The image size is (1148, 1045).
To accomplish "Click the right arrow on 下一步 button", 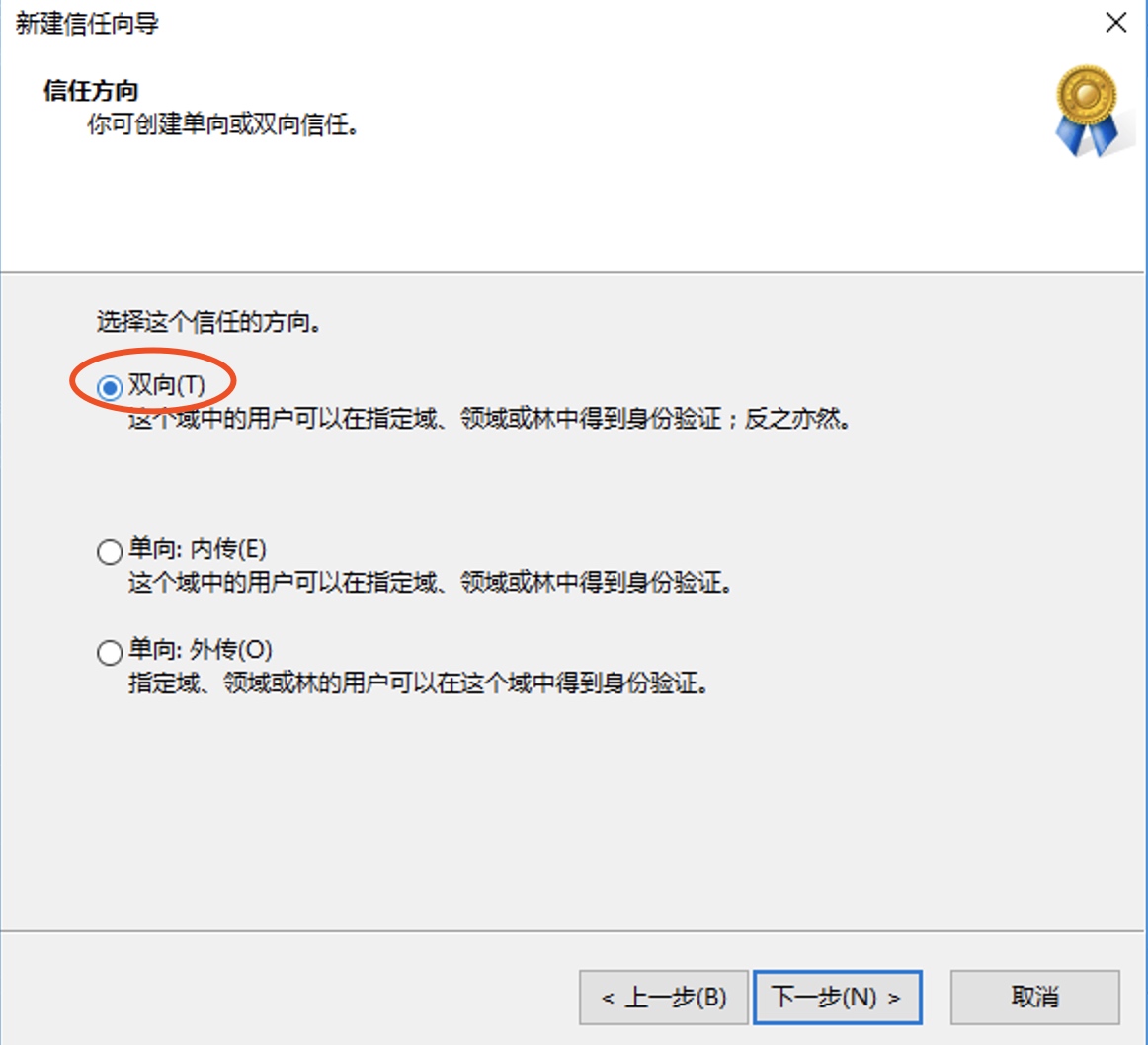I will coord(893,999).
